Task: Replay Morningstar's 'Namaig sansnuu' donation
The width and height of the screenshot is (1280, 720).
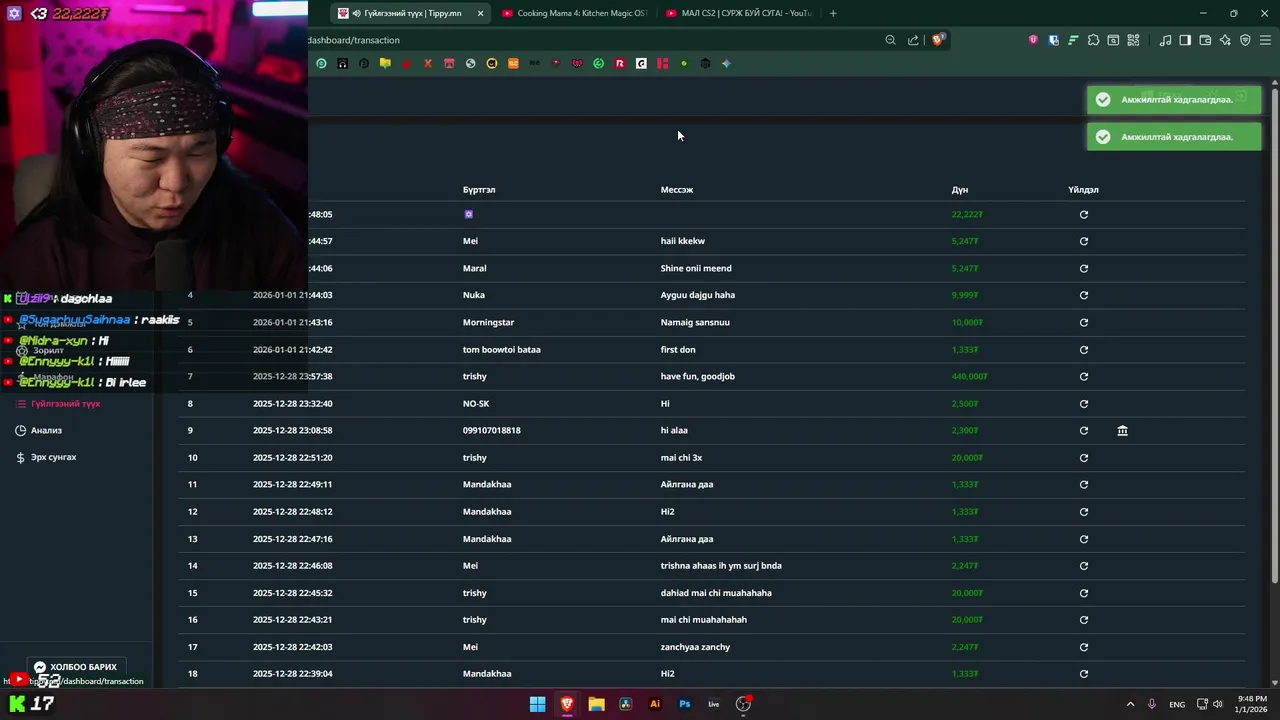Action: (1083, 322)
